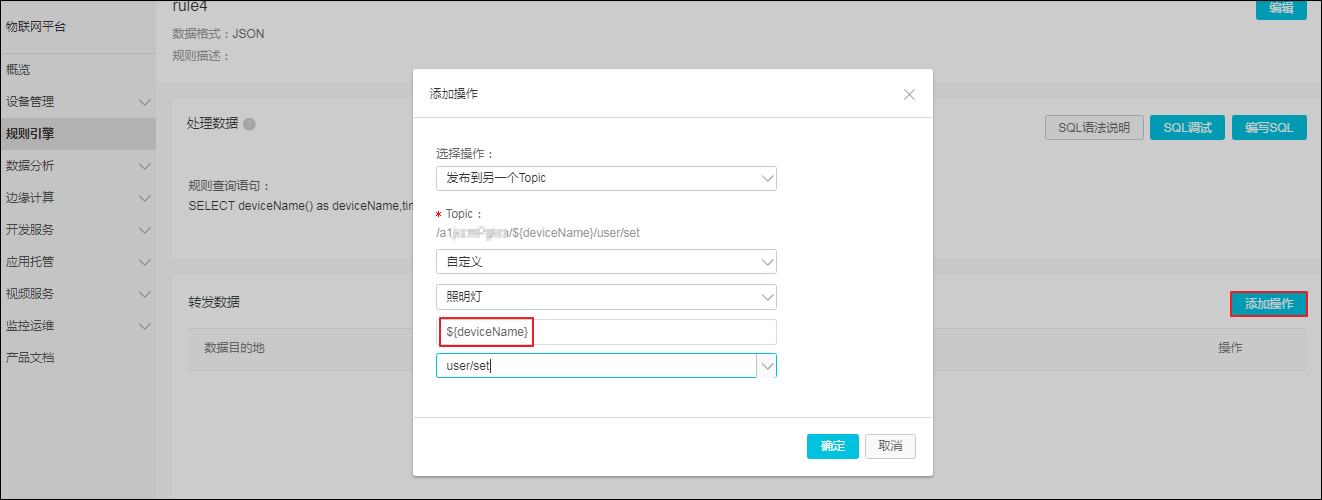The image size is (1322, 500).
Task: Click the help icon next to 处理数据
Action: point(249,124)
